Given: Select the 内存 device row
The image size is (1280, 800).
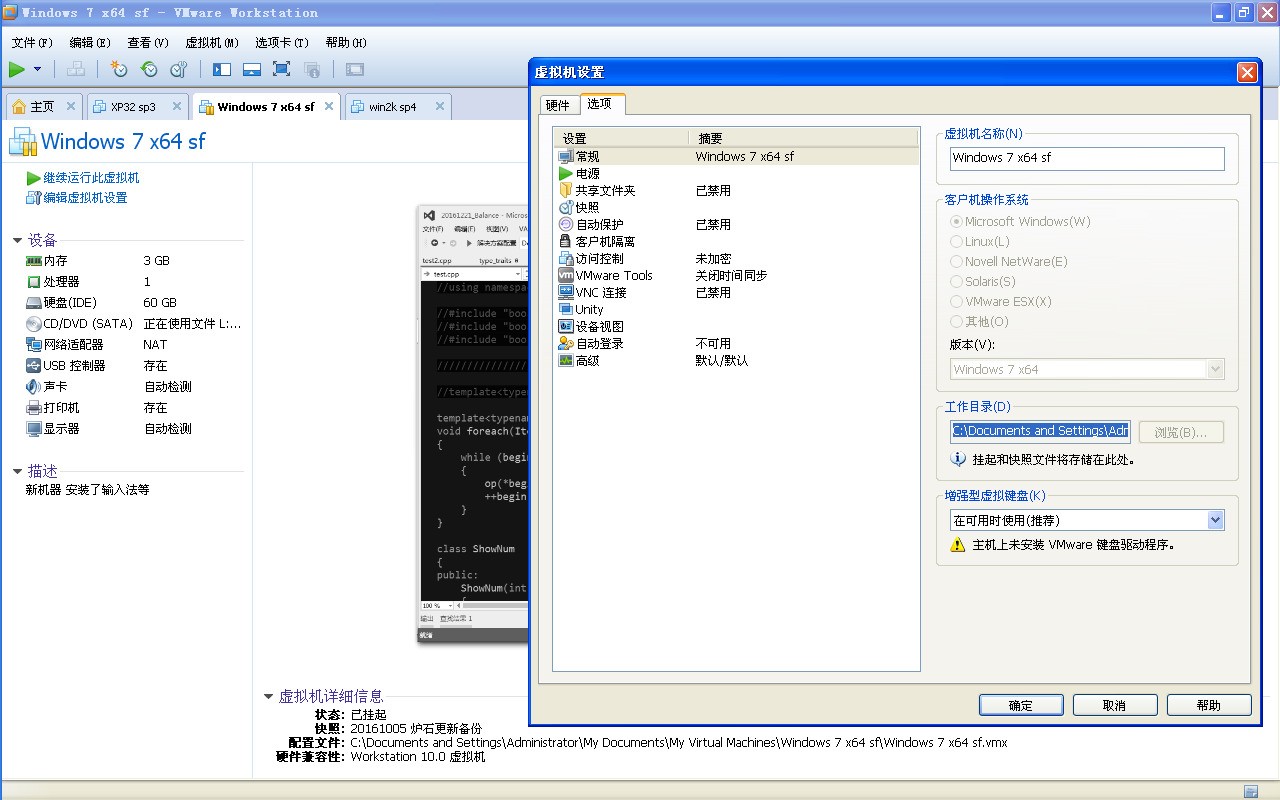Looking at the screenshot, I should 134,260.
